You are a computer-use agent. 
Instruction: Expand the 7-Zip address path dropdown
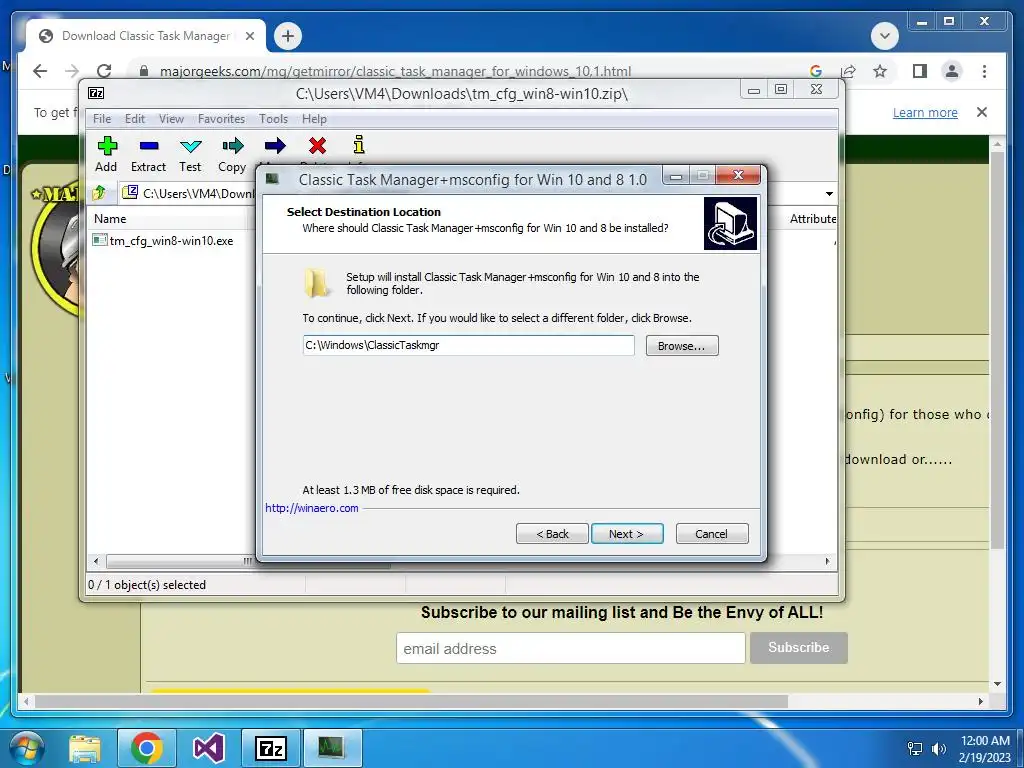[x=829, y=193]
